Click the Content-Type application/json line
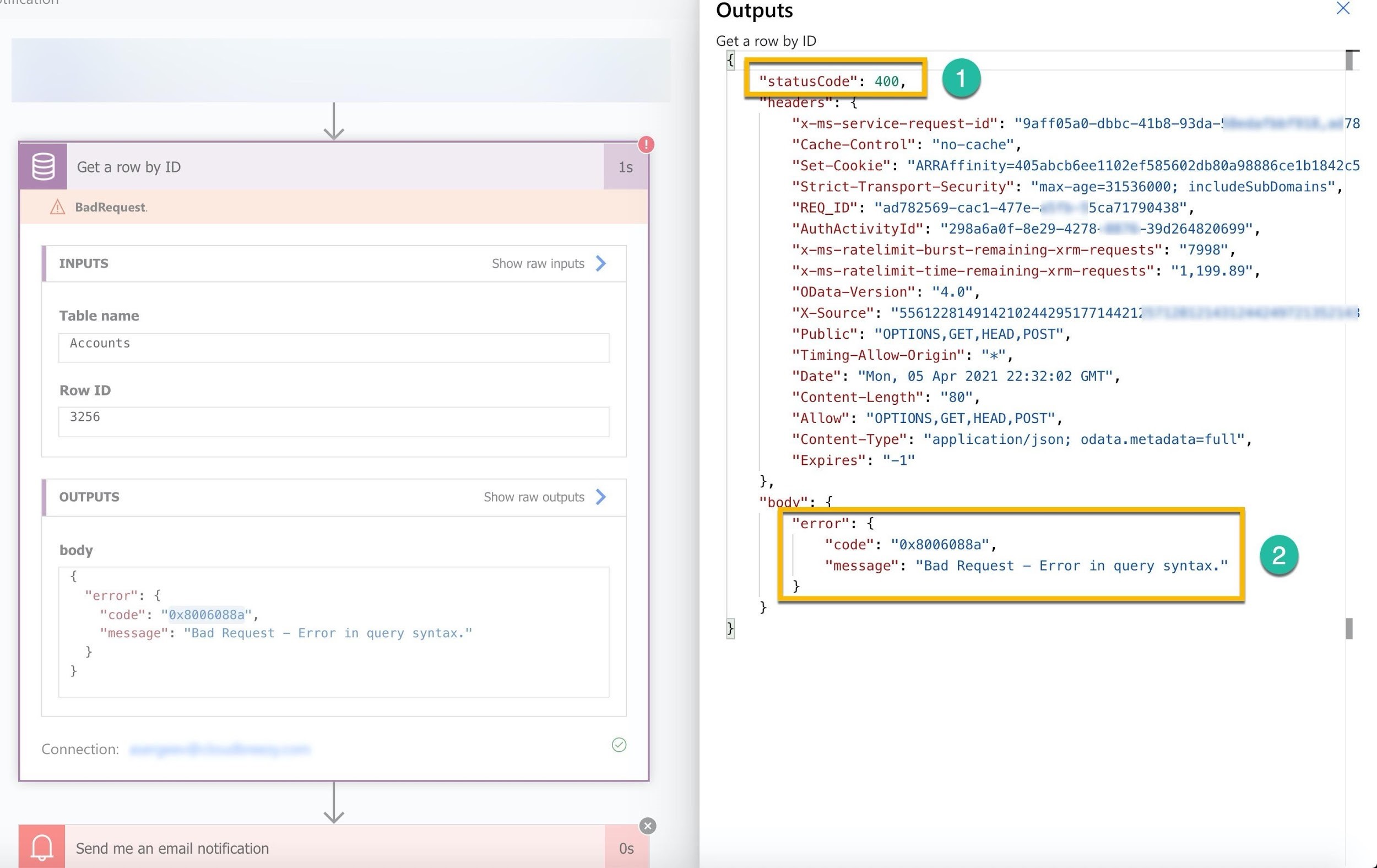 point(1022,439)
